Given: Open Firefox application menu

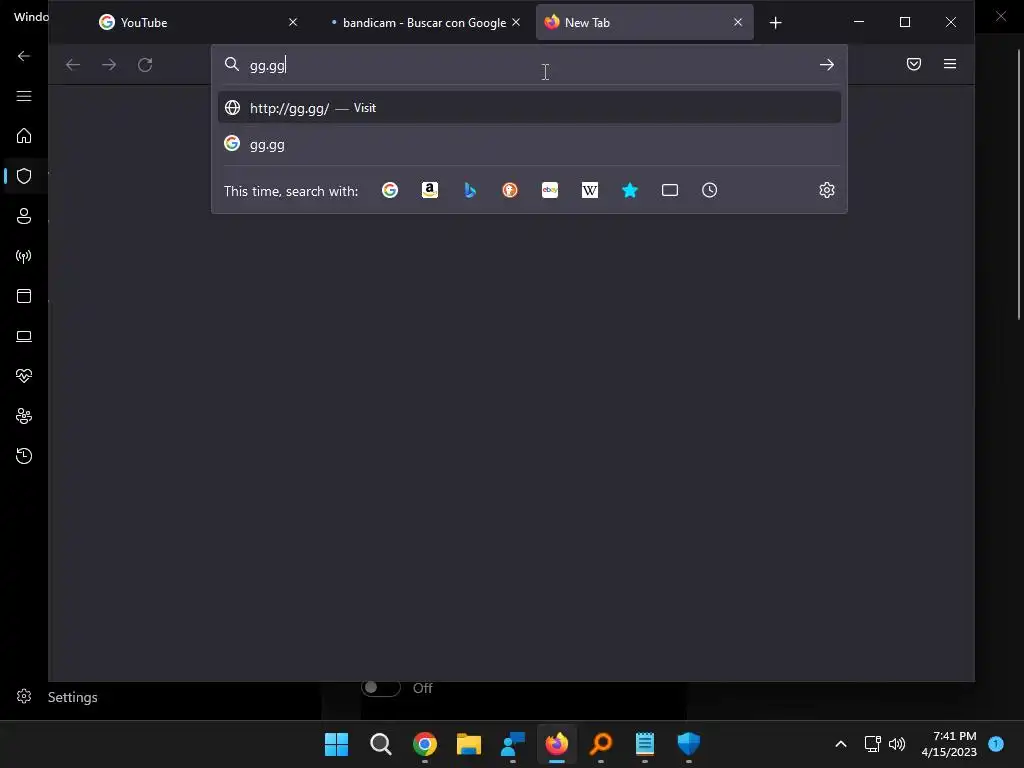Looking at the screenshot, I should click(x=950, y=64).
